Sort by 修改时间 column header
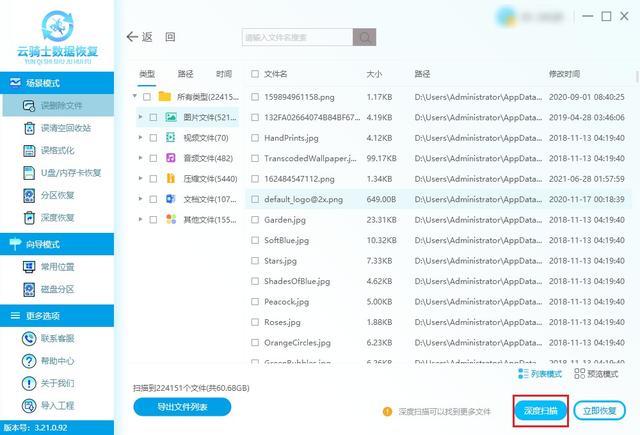This screenshot has height=435, width=640. click(564, 74)
